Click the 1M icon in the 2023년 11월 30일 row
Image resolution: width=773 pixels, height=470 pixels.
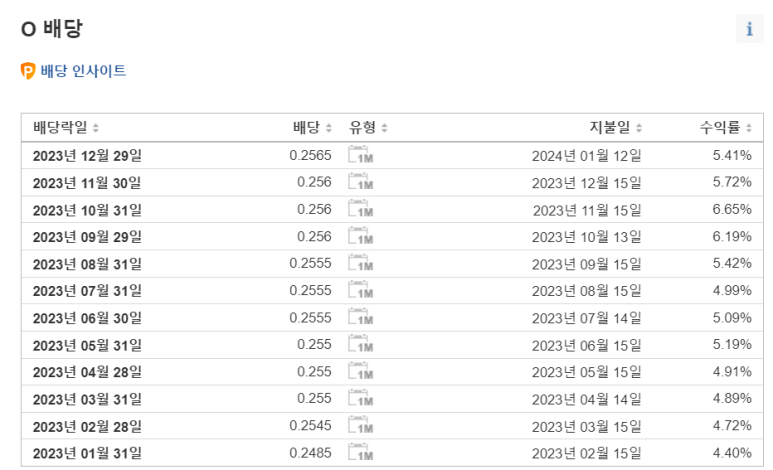[x=360, y=182]
